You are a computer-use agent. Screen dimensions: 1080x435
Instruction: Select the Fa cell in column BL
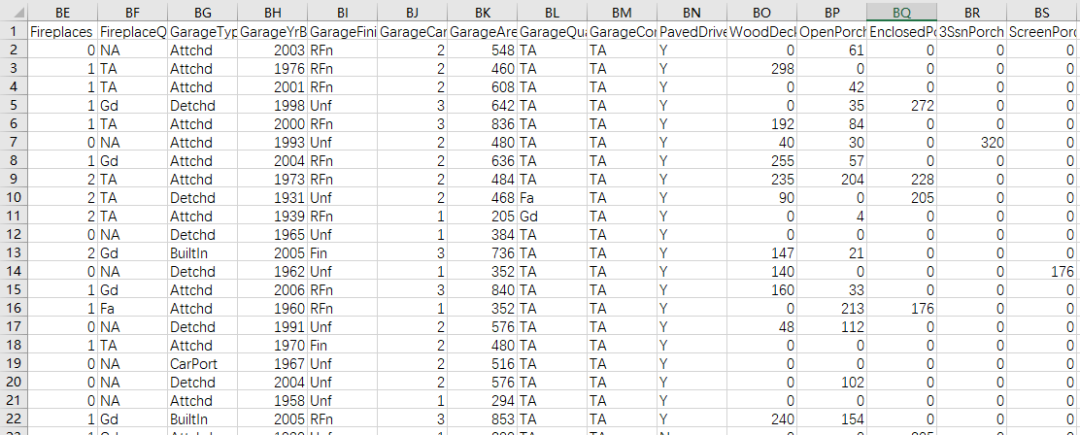coord(552,196)
